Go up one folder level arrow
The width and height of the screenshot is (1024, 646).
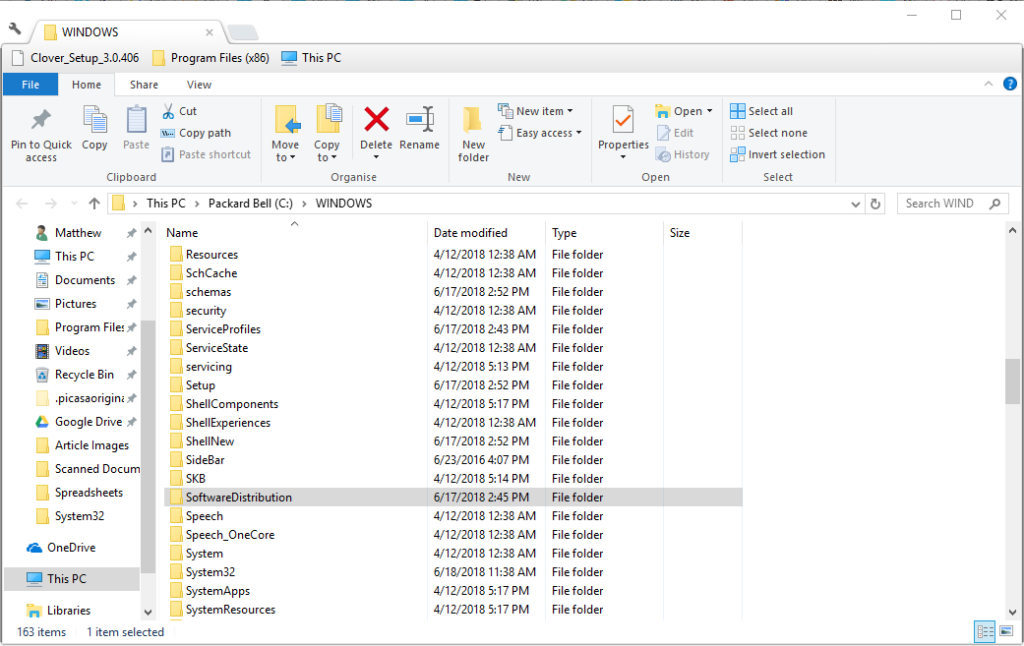tap(94, 204)
